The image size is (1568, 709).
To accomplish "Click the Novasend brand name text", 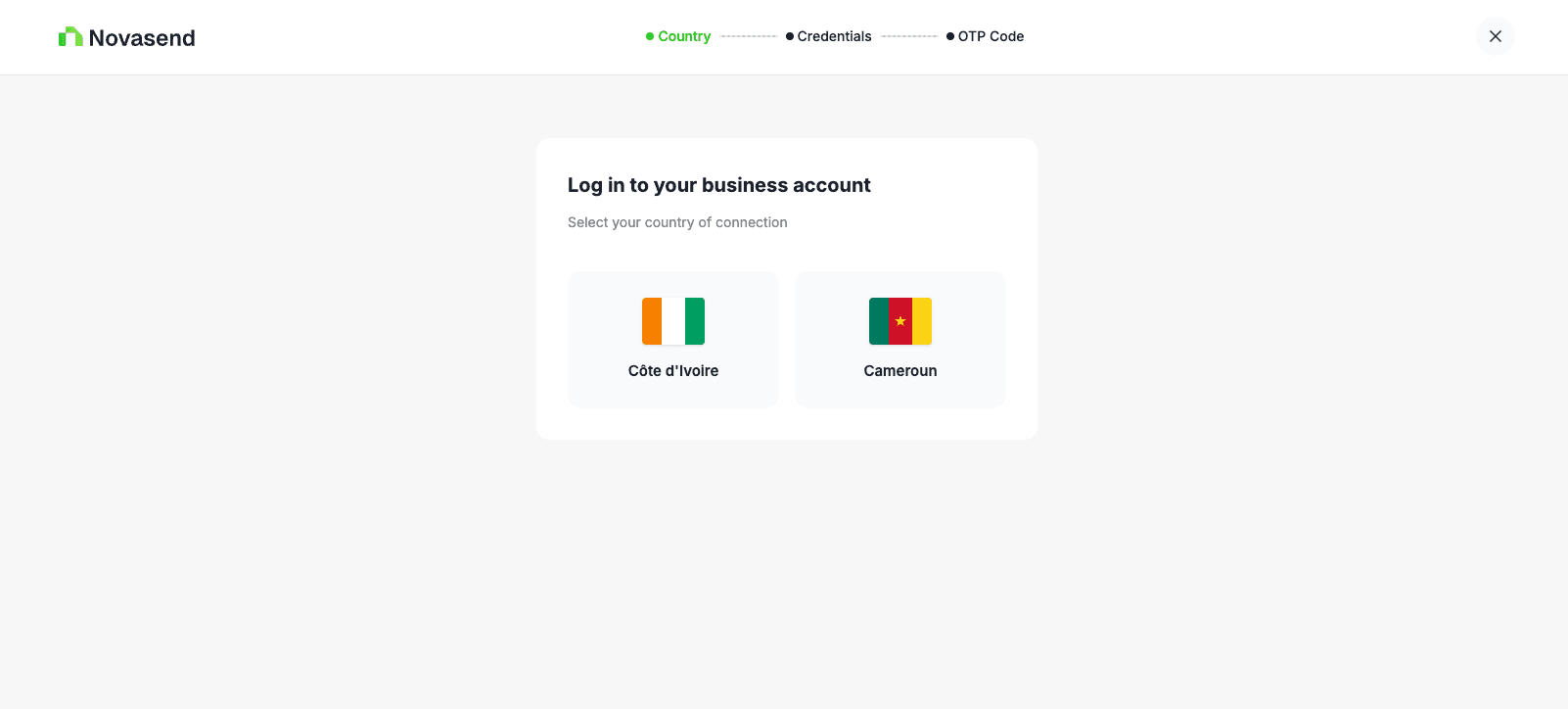I will coord(142,38).
